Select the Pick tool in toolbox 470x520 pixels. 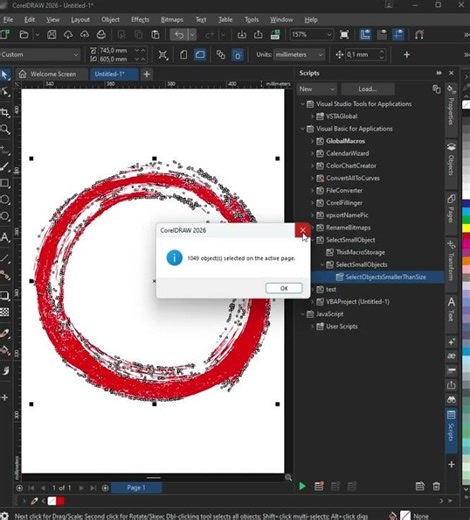4,75
